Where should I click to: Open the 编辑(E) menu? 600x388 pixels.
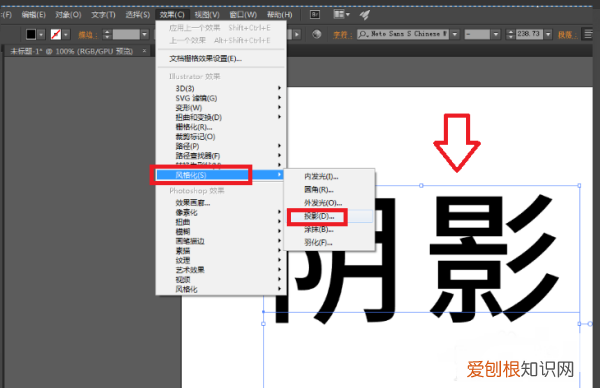point(34,15)
